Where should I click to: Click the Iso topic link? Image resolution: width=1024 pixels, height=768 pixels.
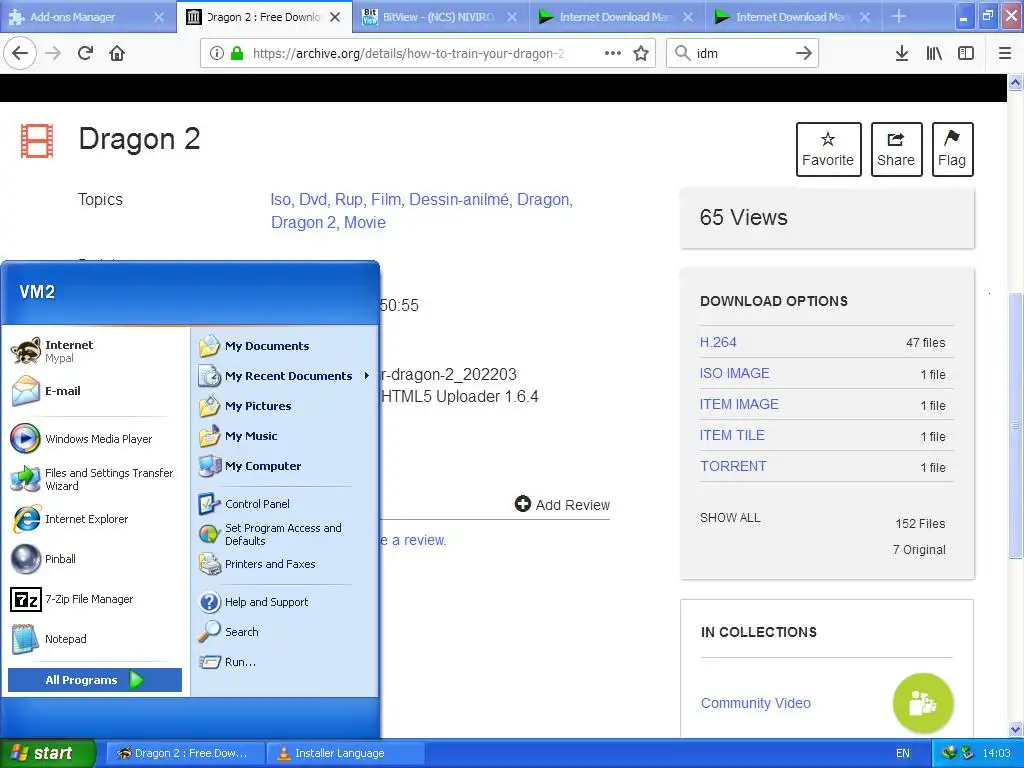pyautogui.click(x=281, y=199)
